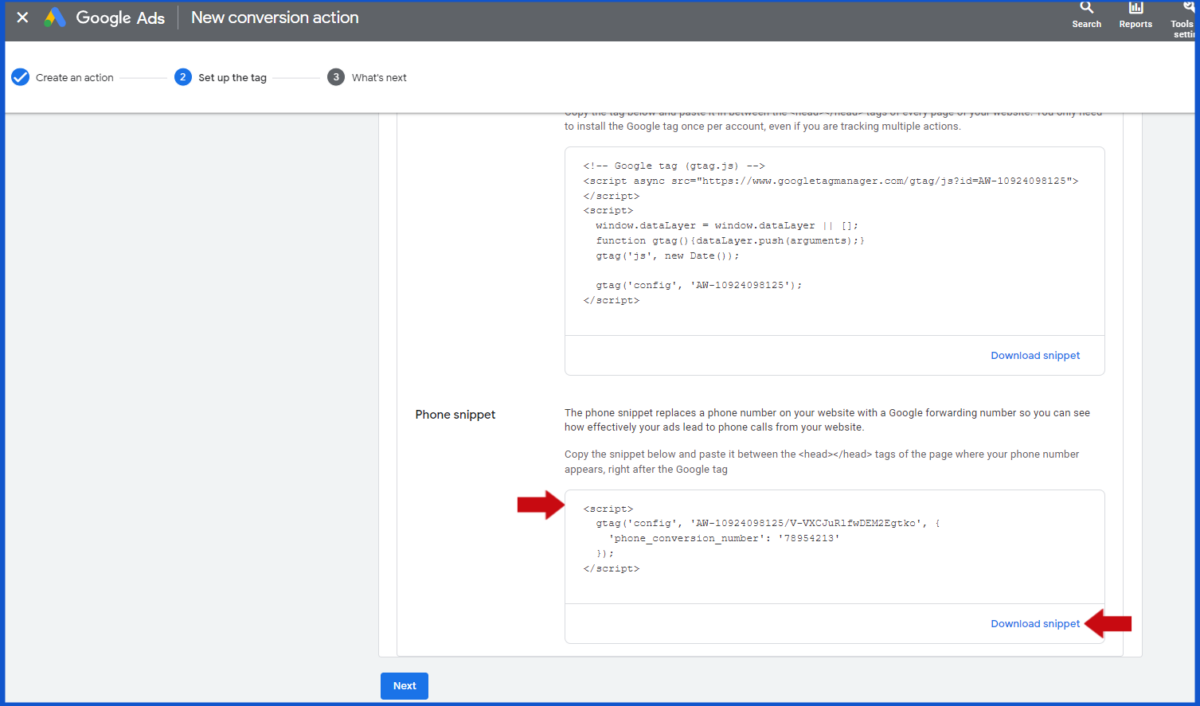Download snippet for the Google tag
Screen dimensions: 1200x706
[x=1035, y=355]
